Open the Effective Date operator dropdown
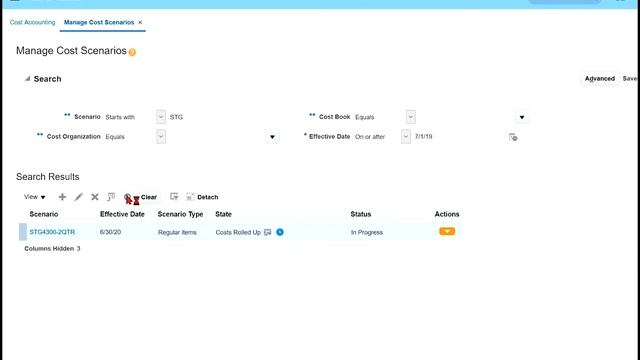Image resolution: width=640 pixels, height=360 pixels. pos(406,137)
